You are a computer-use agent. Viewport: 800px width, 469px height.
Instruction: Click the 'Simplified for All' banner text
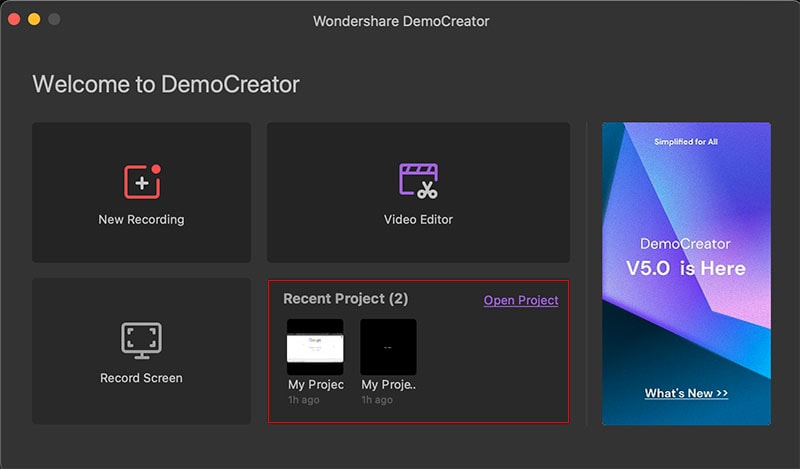pyautogui.click(x=686, y=142)
